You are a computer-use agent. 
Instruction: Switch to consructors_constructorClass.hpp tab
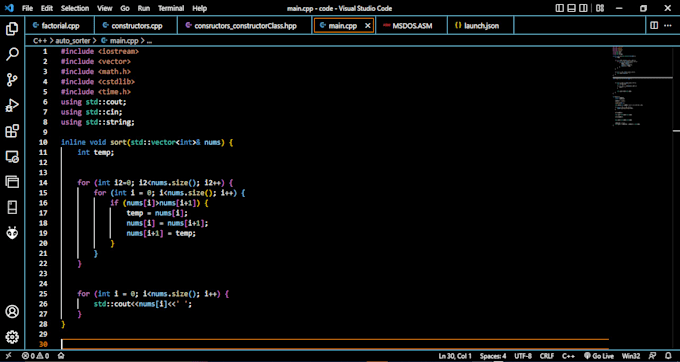point(245,26)
